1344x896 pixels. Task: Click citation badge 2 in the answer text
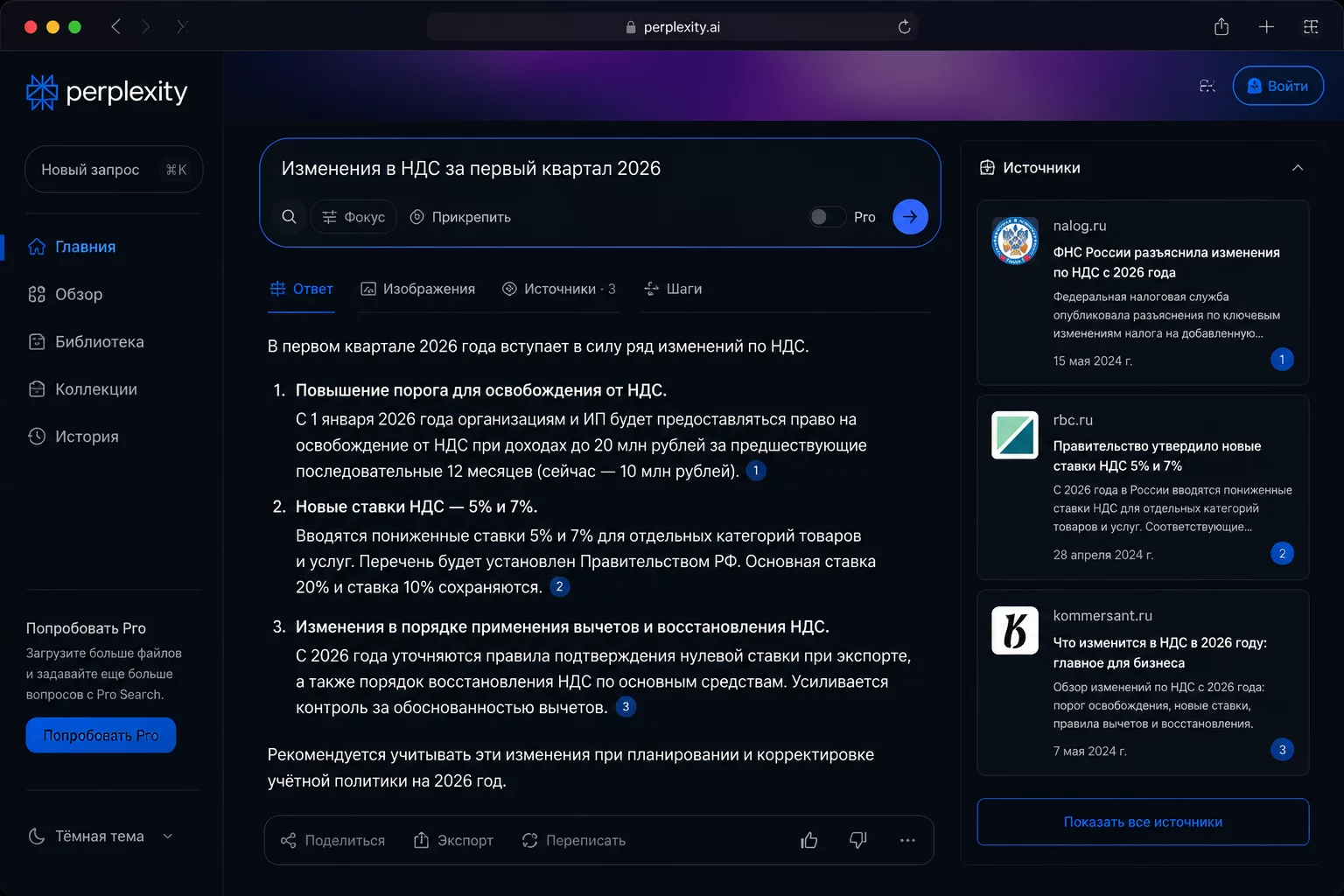559,587
